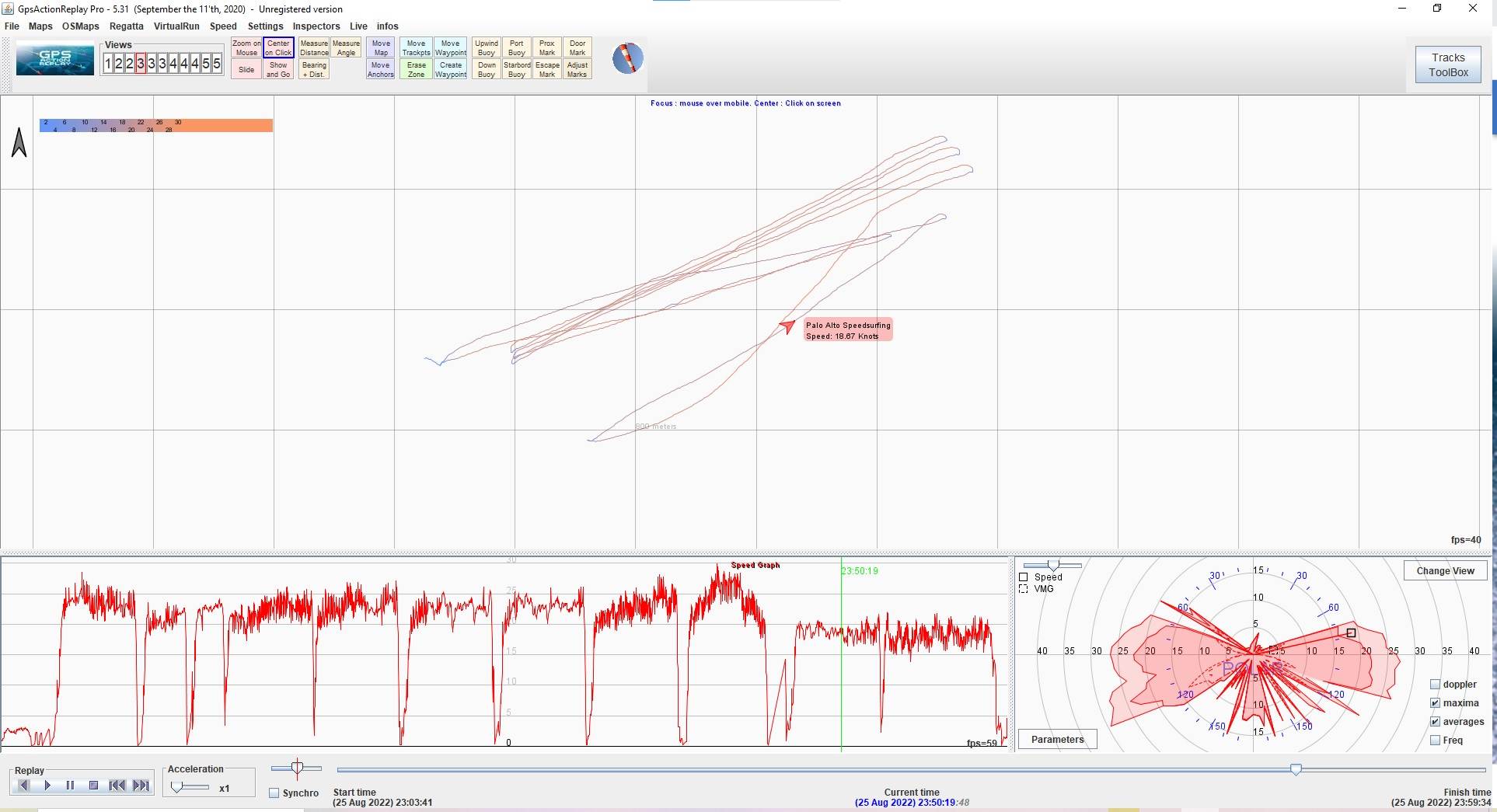Enable the Synchro checkbox
Viewport: 1497px width, 812px height.
pos(274,793)
